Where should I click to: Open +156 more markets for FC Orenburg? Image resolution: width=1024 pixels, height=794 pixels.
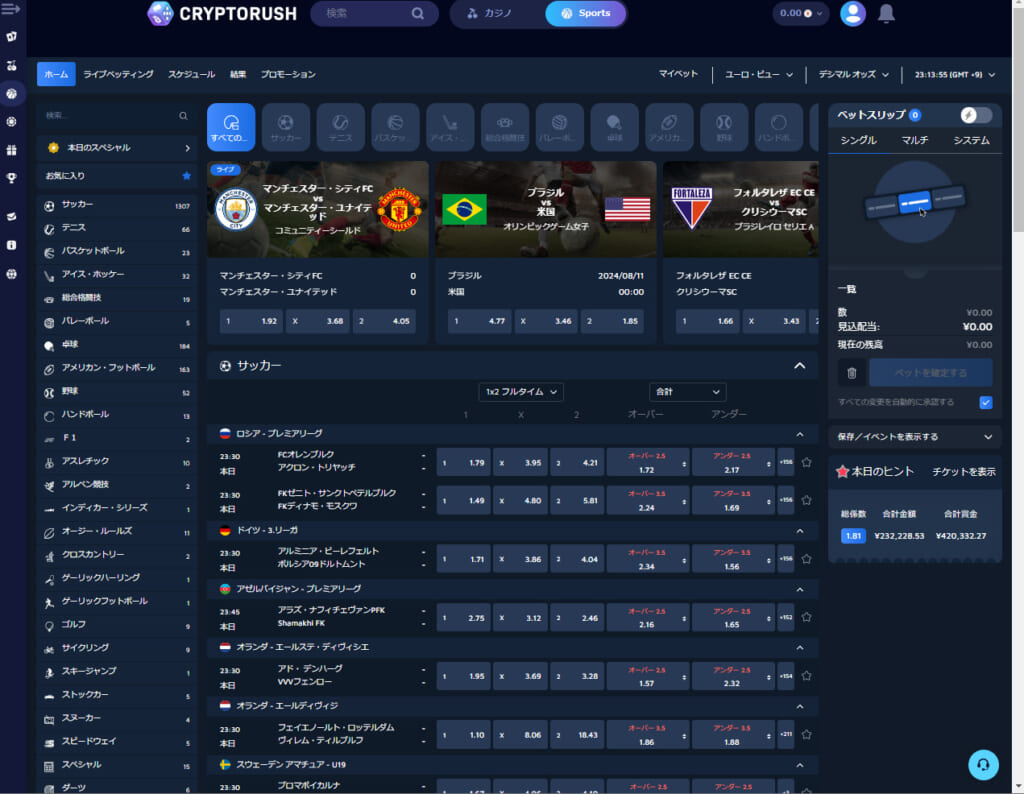[786, 462]
